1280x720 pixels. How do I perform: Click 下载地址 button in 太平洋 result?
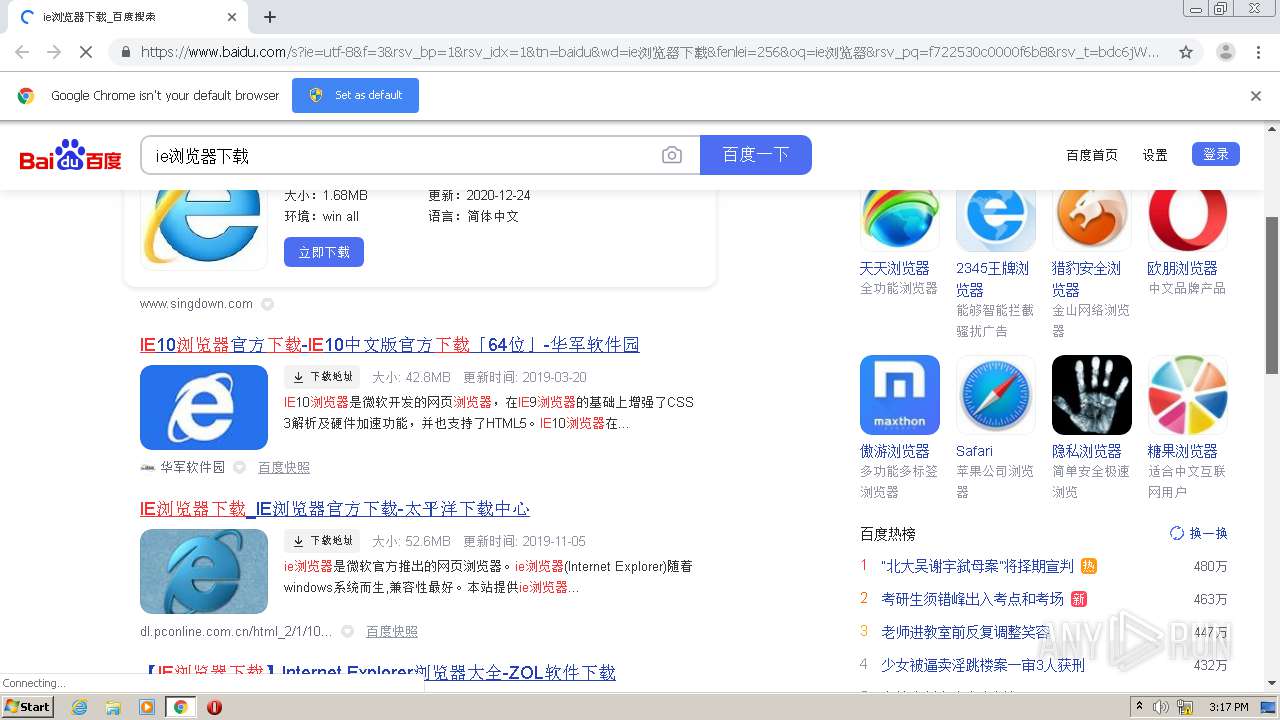pyautogui.click(x=322, y=541)
